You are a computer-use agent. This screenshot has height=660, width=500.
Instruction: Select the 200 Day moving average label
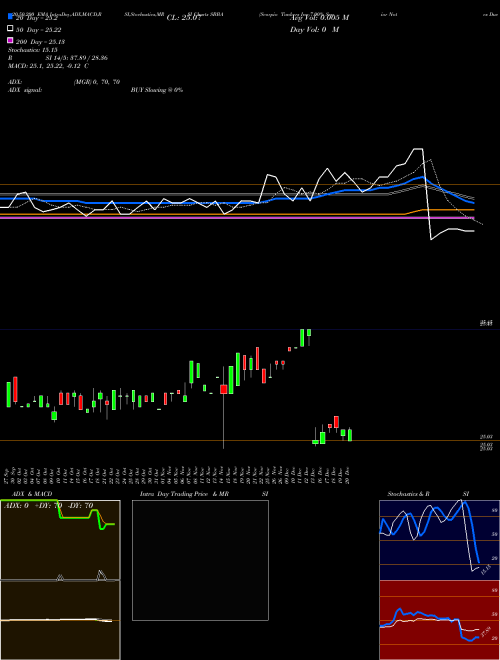point(40,42)
